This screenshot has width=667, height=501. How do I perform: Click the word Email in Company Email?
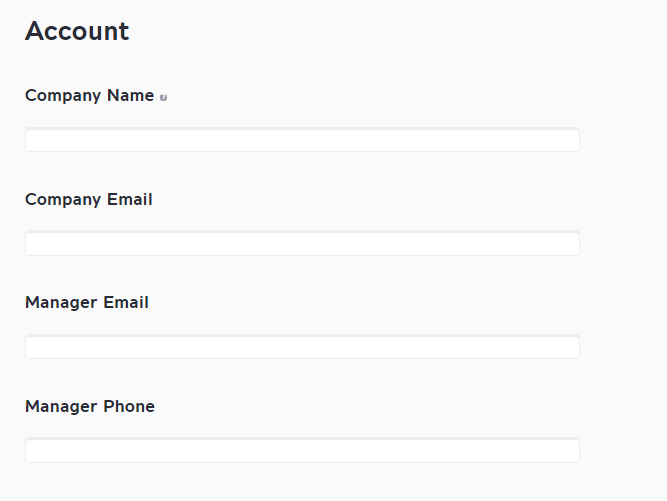tap(129, 199)
